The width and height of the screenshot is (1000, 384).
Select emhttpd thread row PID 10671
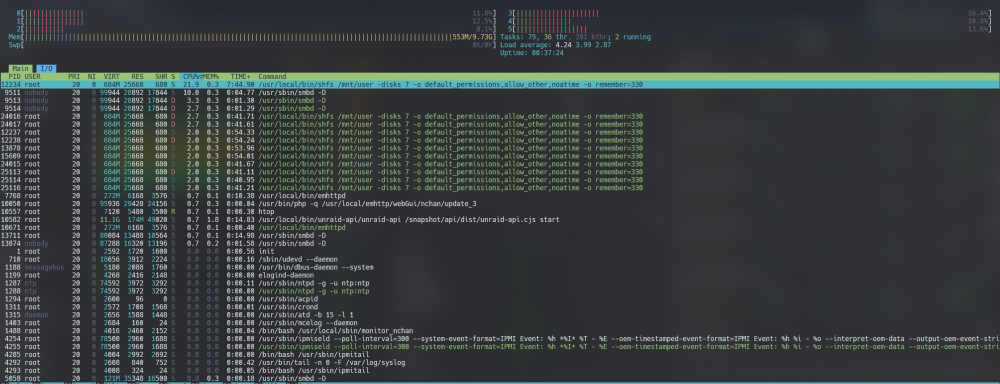(500, 228)
